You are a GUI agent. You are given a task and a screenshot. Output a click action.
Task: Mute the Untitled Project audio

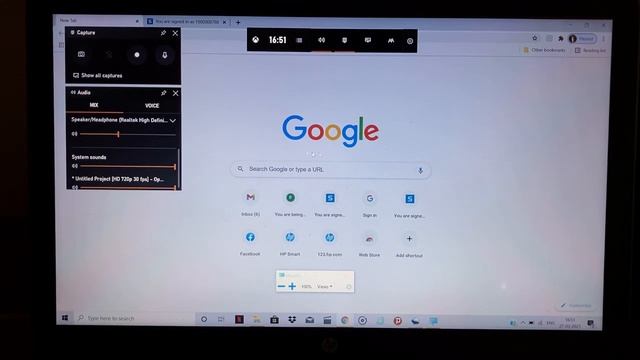[x=74, y=187]
